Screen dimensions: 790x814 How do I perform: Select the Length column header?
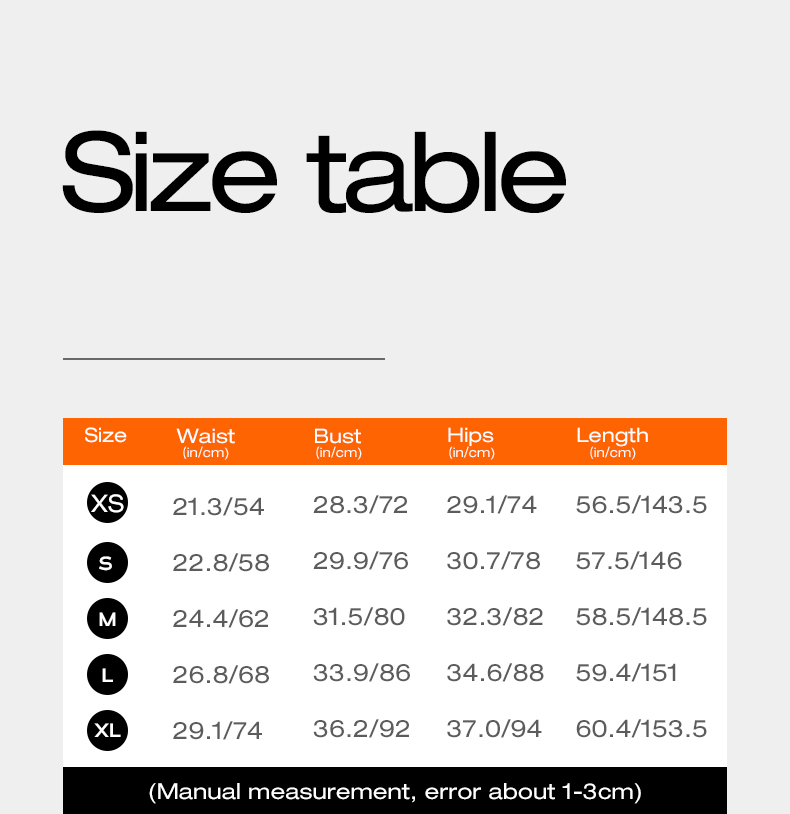click(x=612, y=441)
